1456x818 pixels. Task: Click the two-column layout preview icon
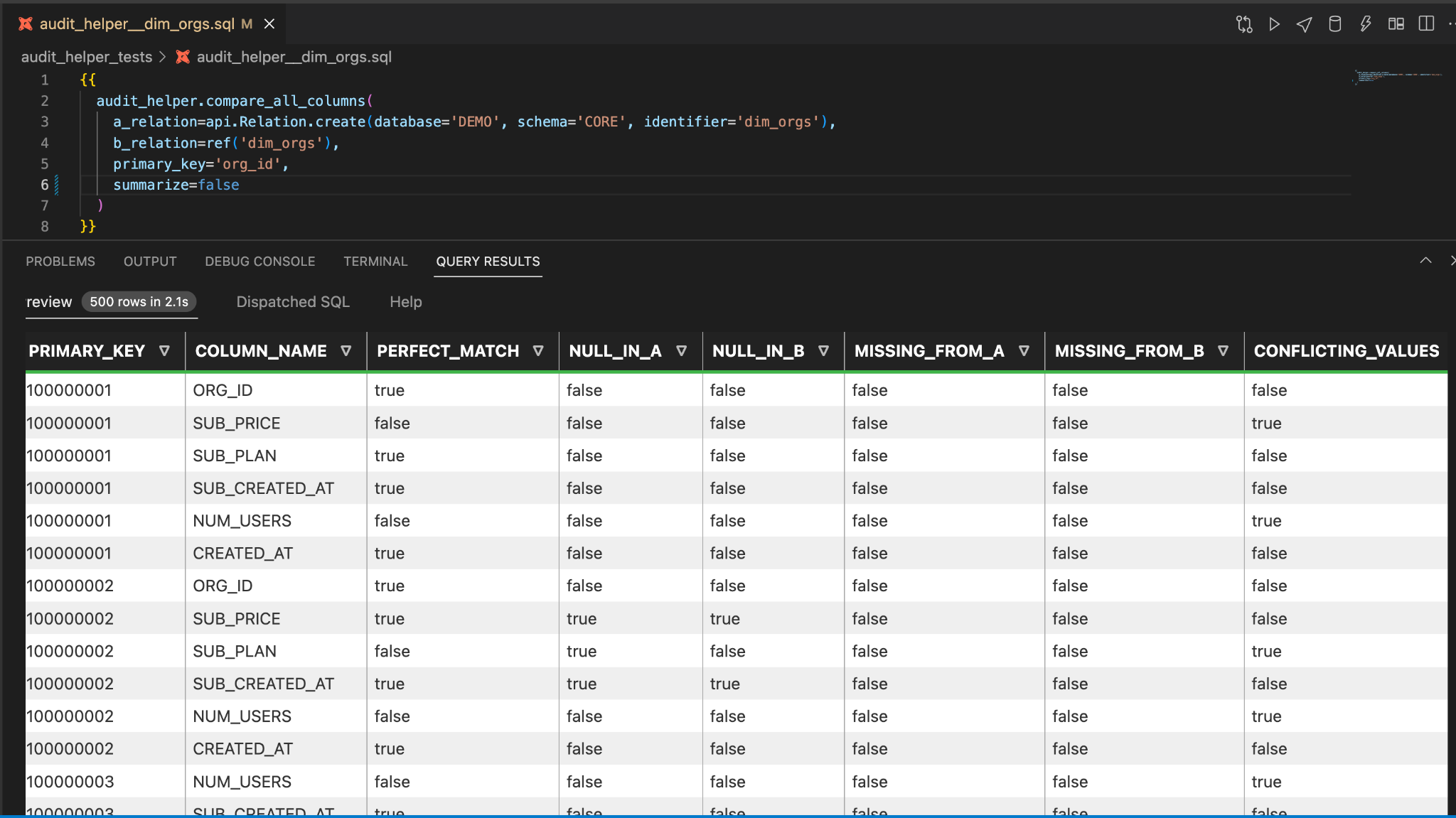pyautogui.click(x=1396, y=24)
